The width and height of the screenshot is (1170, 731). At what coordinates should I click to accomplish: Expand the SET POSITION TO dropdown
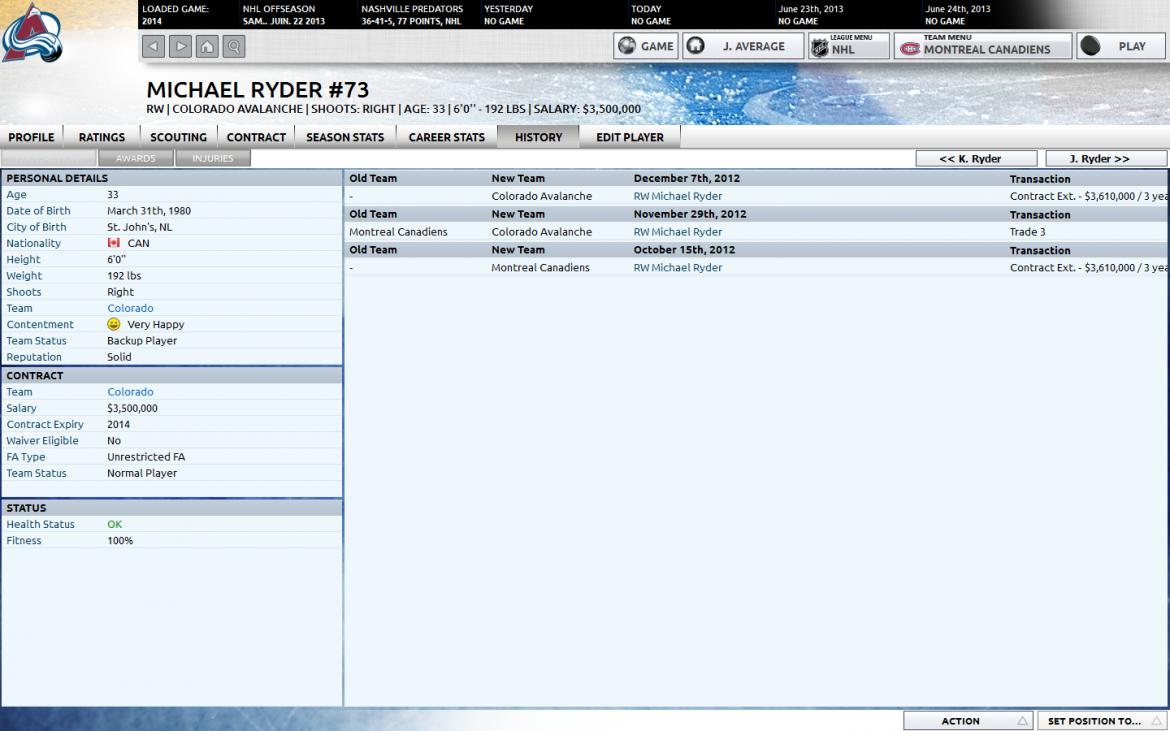tap(1102, 720)
